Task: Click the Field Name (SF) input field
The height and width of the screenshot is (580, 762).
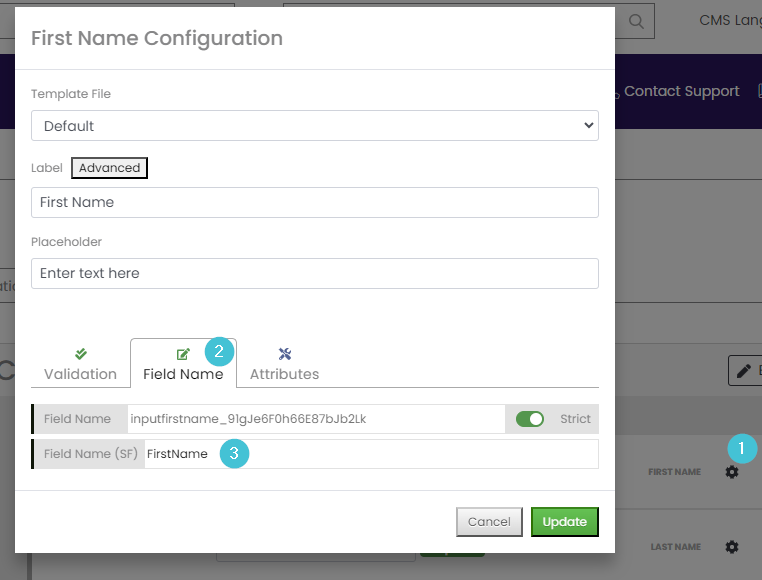Action: [x=371, y=454]
